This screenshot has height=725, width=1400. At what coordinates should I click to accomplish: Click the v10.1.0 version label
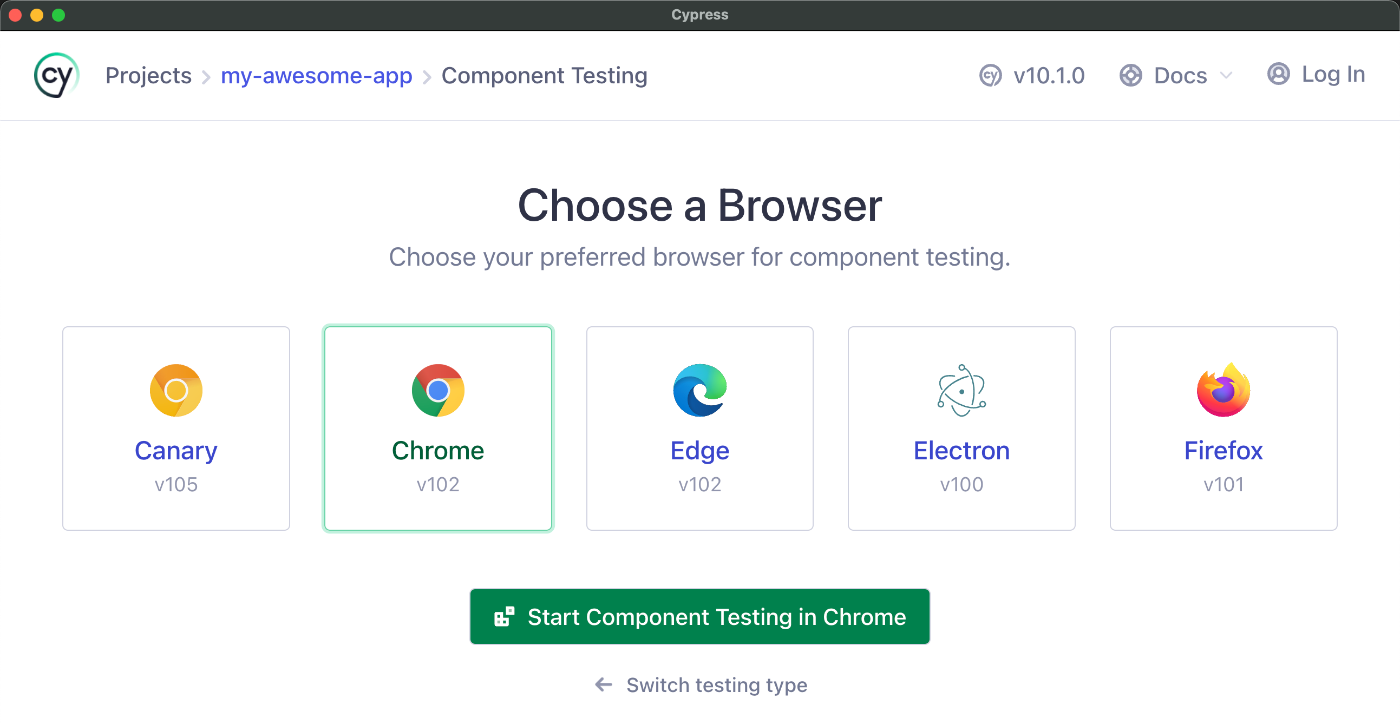(1050, 75)
